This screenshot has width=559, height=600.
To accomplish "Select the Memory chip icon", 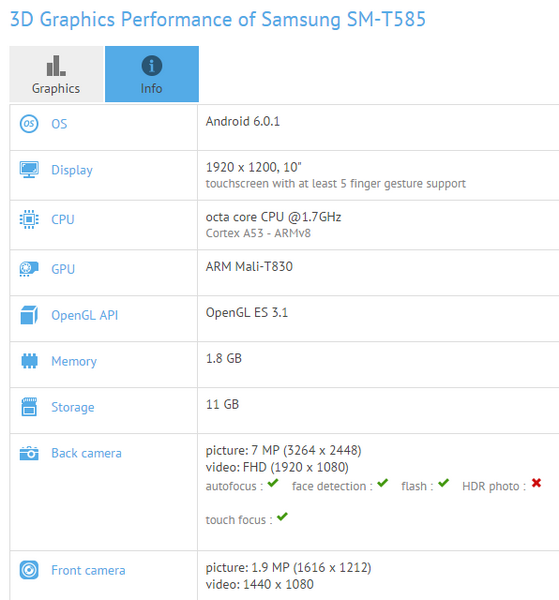I will (29, 361).
